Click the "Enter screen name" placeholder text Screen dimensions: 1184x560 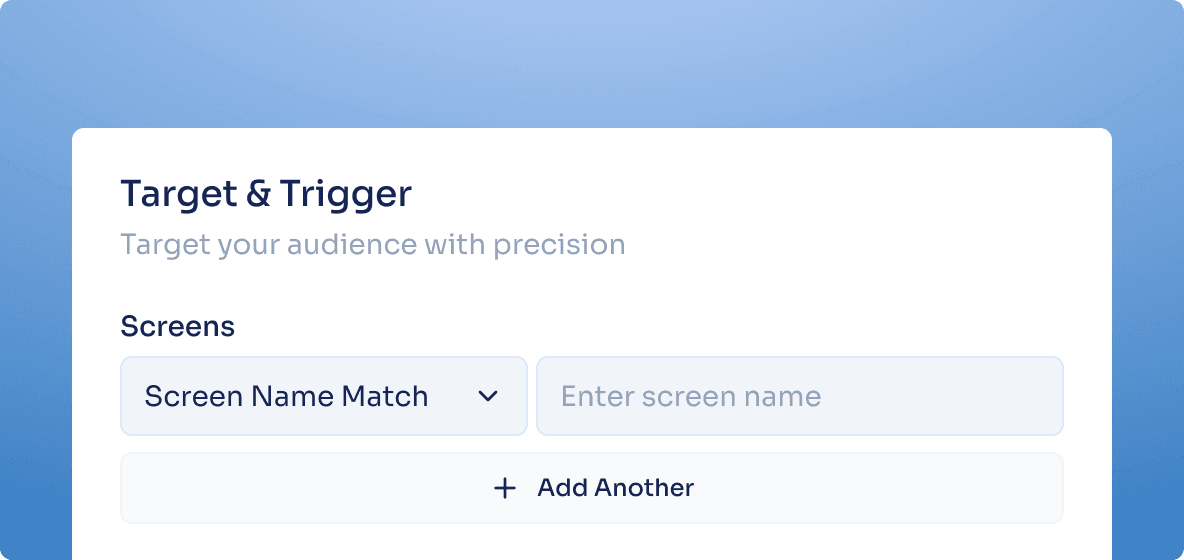pos(690,396)
